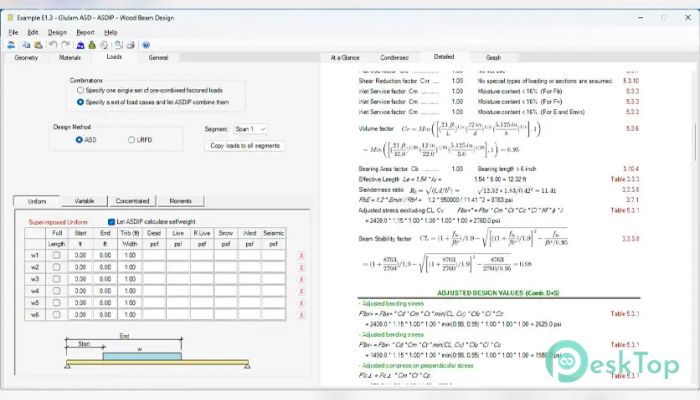Click the Redo arrow icon
Image resolution: width=700 pixels, height=400 pixels.
point(65,45)
